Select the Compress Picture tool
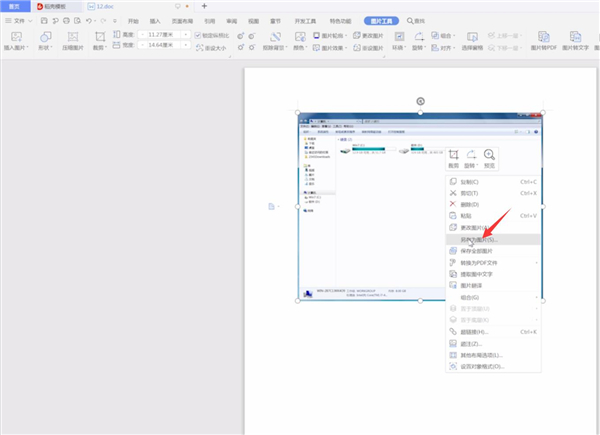This screenshot has width=600, height=435. [x=72, y=40]
